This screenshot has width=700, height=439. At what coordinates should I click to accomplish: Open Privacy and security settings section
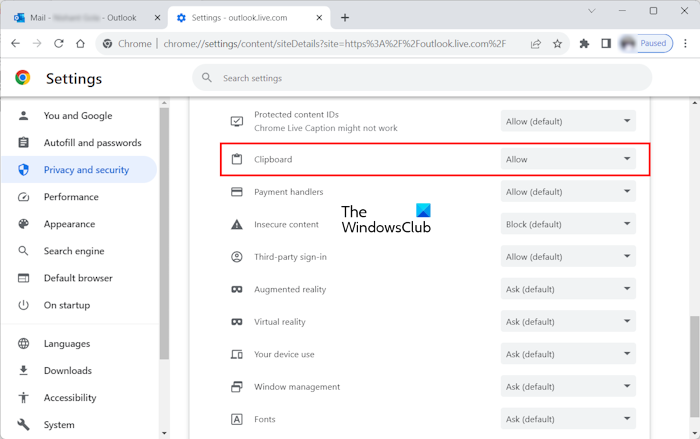(86, 170)
